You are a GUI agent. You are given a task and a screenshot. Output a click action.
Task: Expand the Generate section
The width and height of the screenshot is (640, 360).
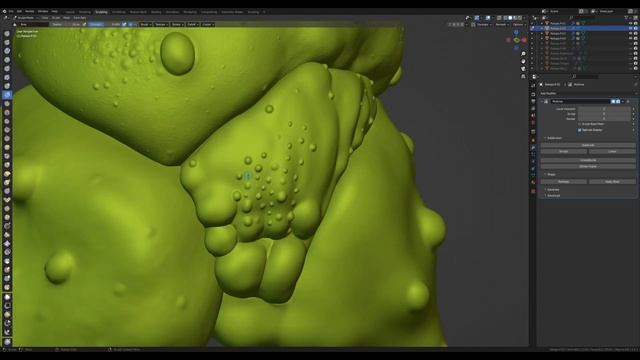click(x=552, y=190)
